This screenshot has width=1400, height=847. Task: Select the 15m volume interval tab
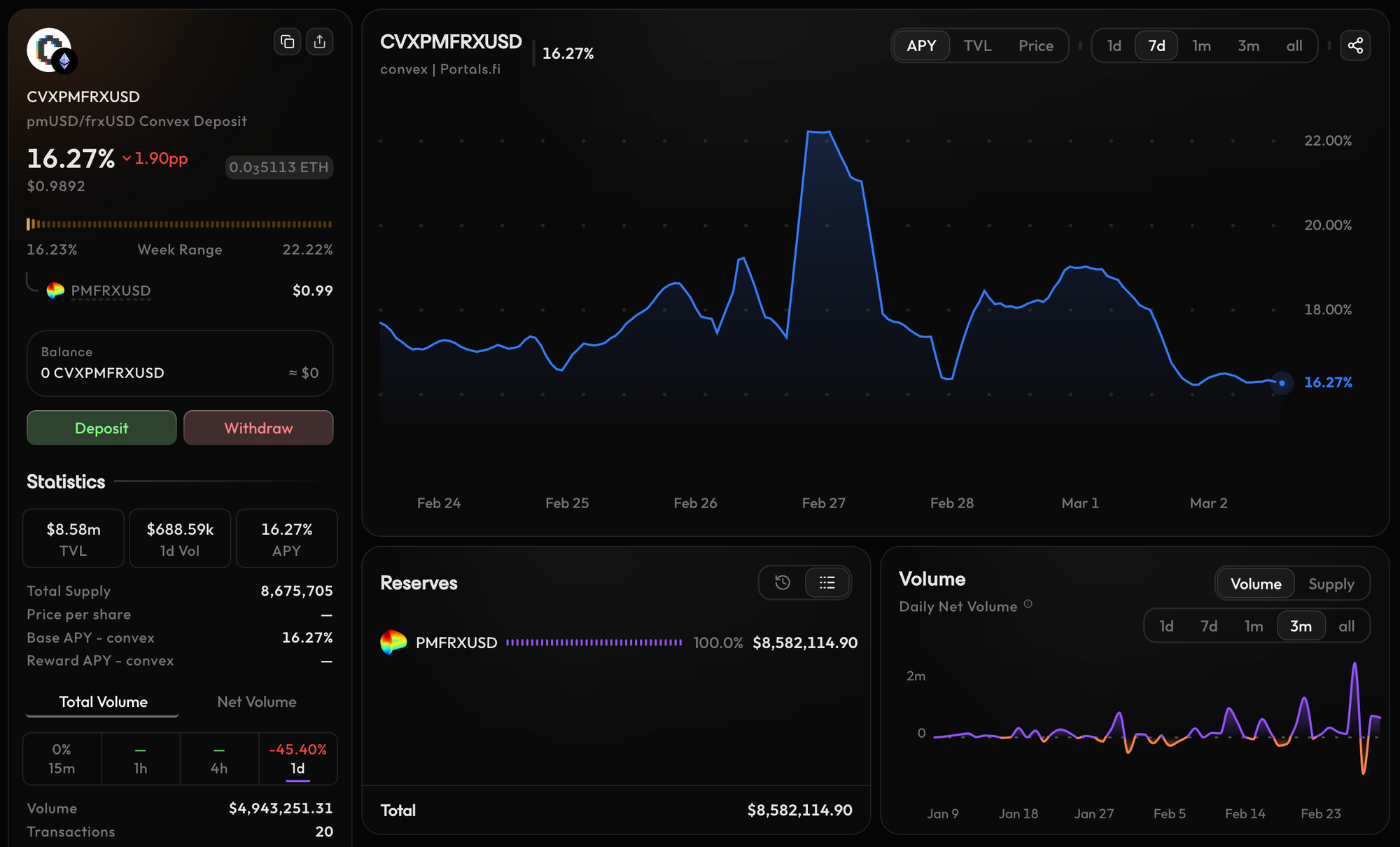pyautogui.click(x=62, y=759)
